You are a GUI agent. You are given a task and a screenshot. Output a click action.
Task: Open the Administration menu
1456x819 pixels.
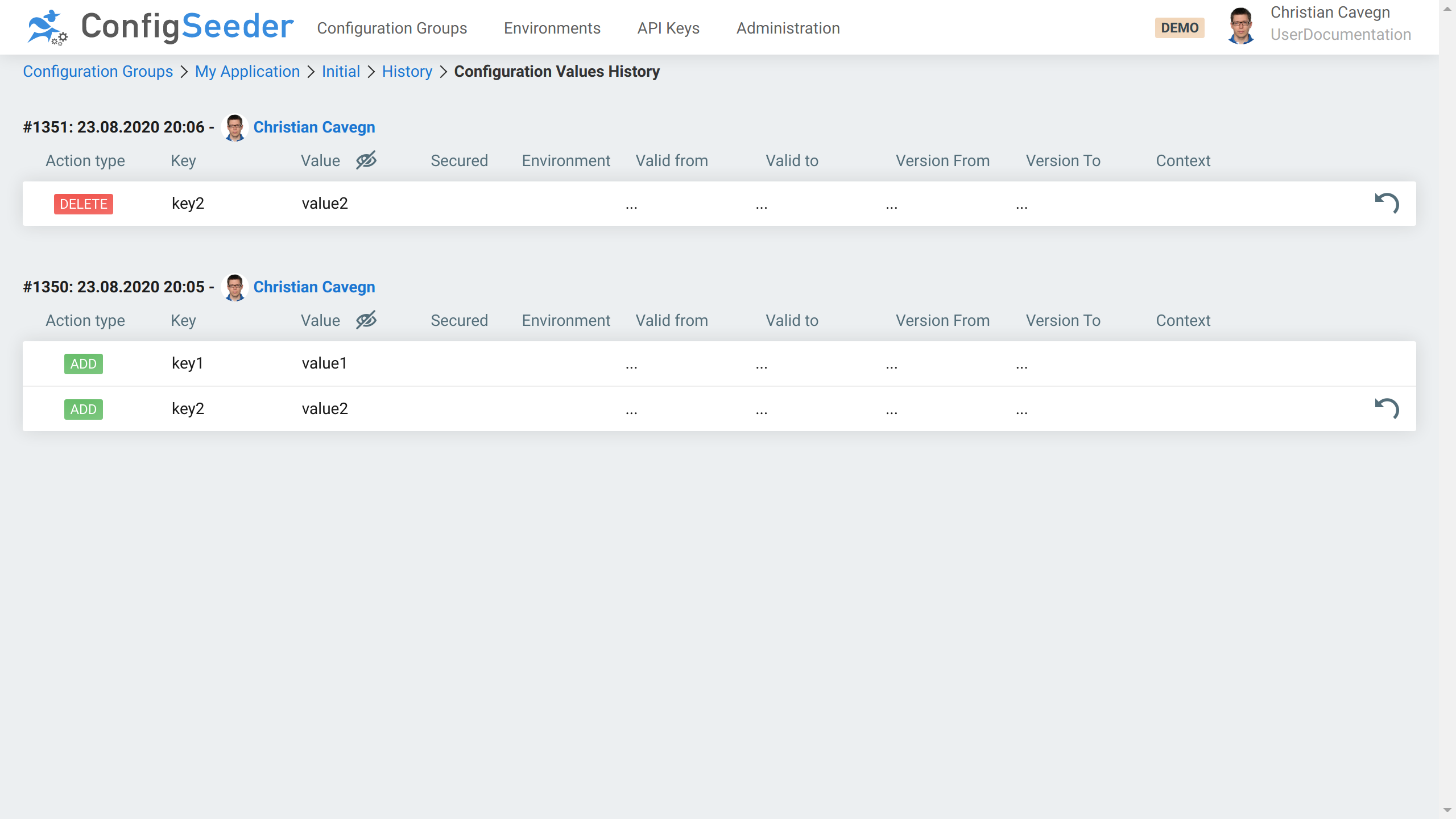[788, 28]
